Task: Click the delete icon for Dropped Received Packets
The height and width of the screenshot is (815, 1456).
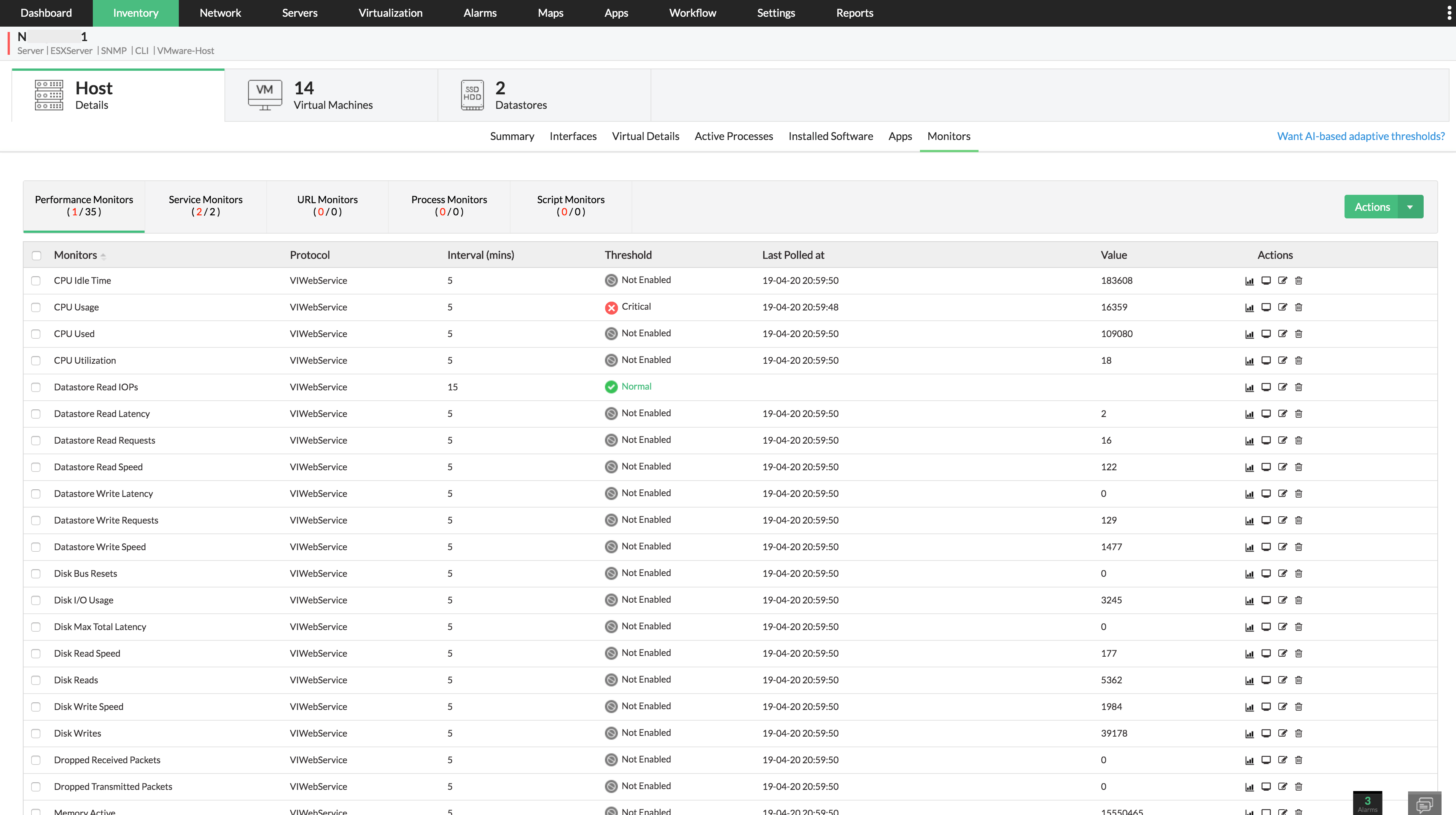Action: tap(1298, 759)
